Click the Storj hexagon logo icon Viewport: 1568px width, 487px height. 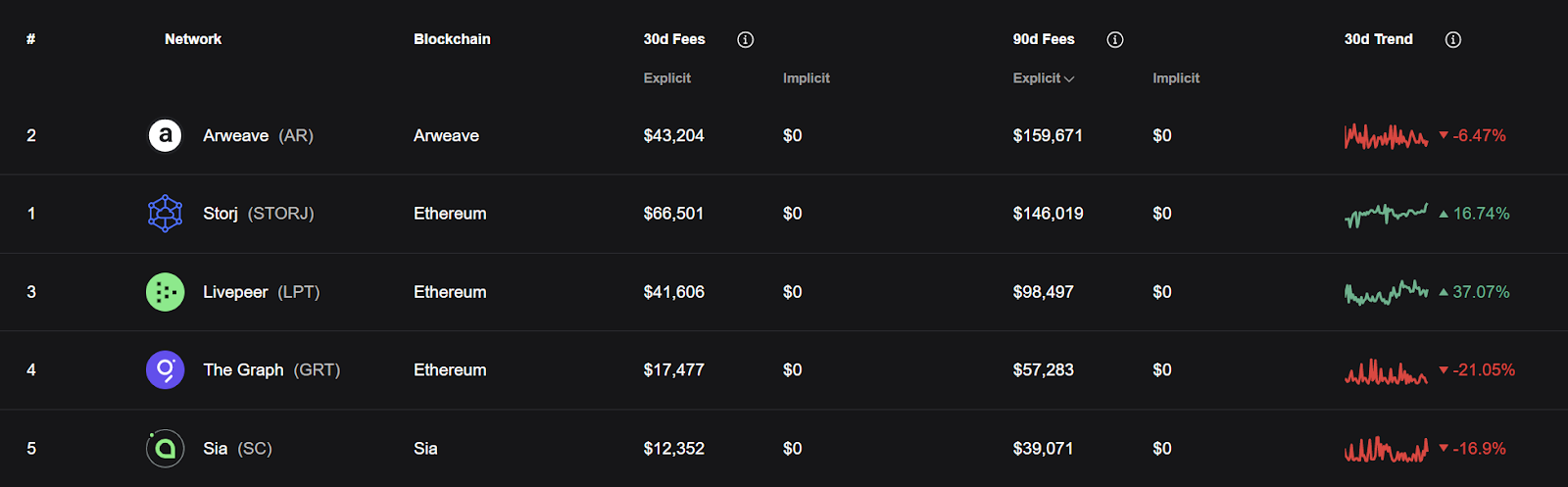pyautogui.click(x=165, y=214)
